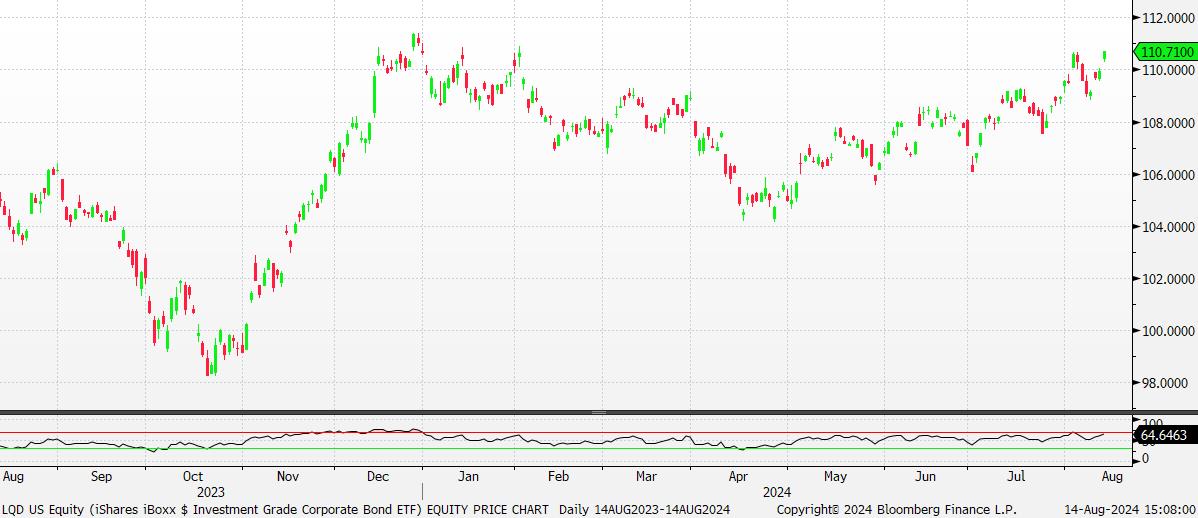Click the Mar month label

click(646, 477)
